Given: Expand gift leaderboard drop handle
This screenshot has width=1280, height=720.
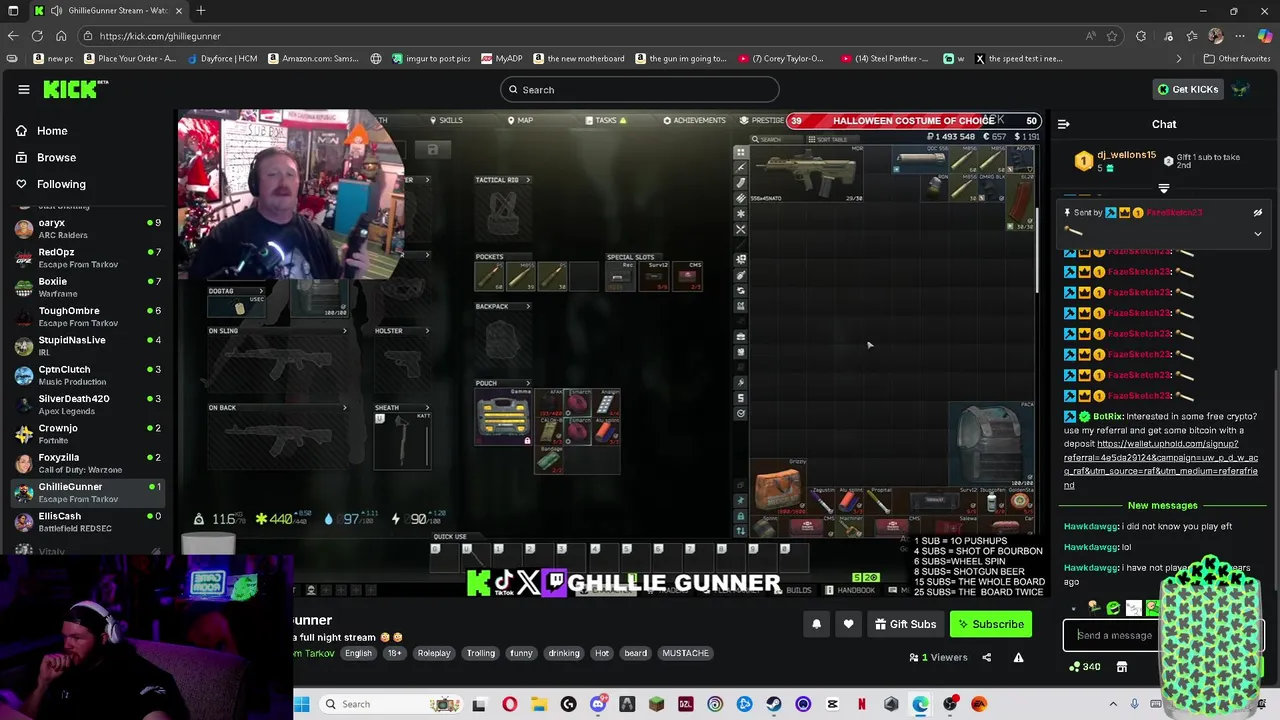Looking at the screenshot, I should point(1164,188).
